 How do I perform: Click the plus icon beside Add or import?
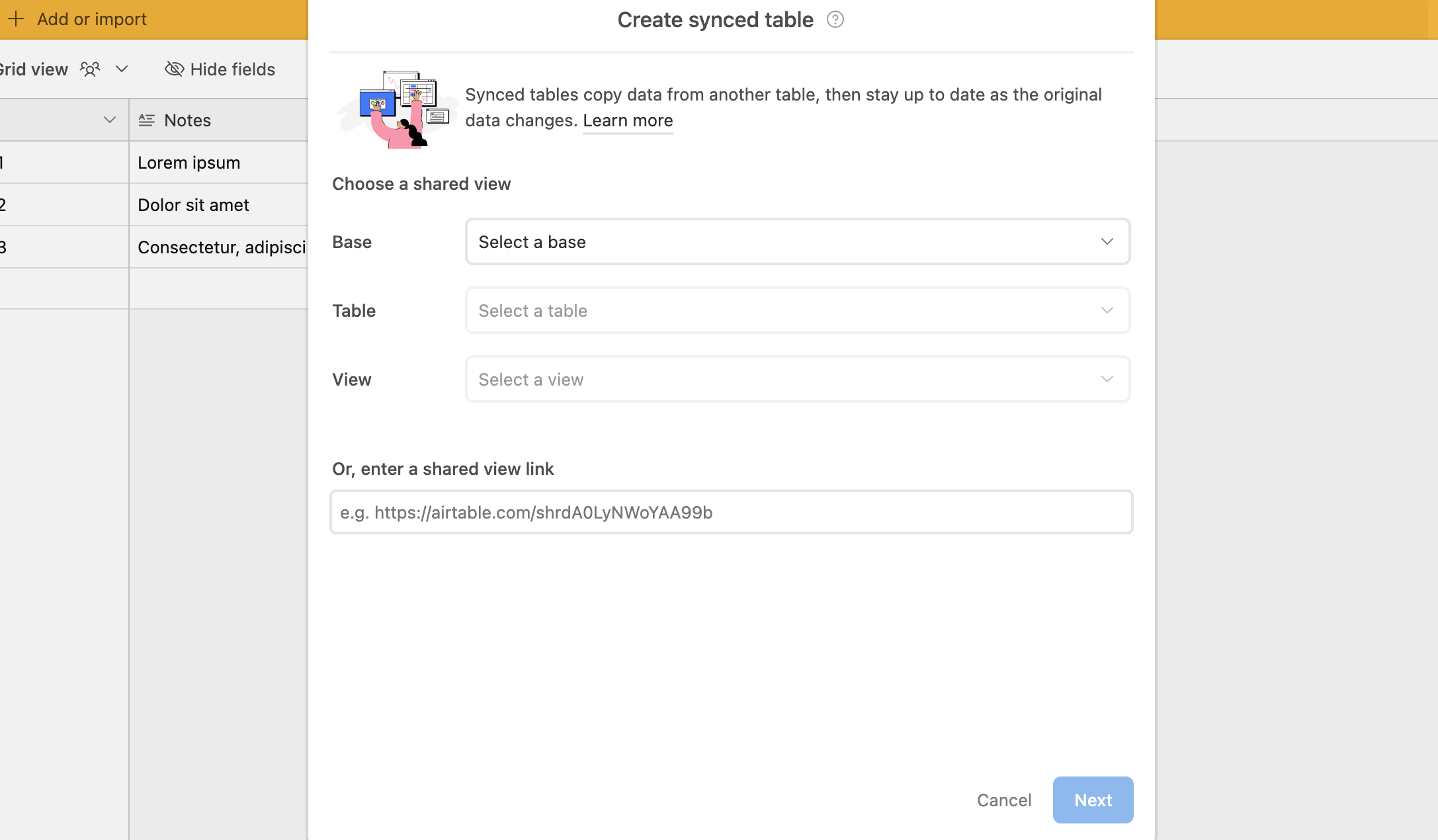click(x=16, y=19)
